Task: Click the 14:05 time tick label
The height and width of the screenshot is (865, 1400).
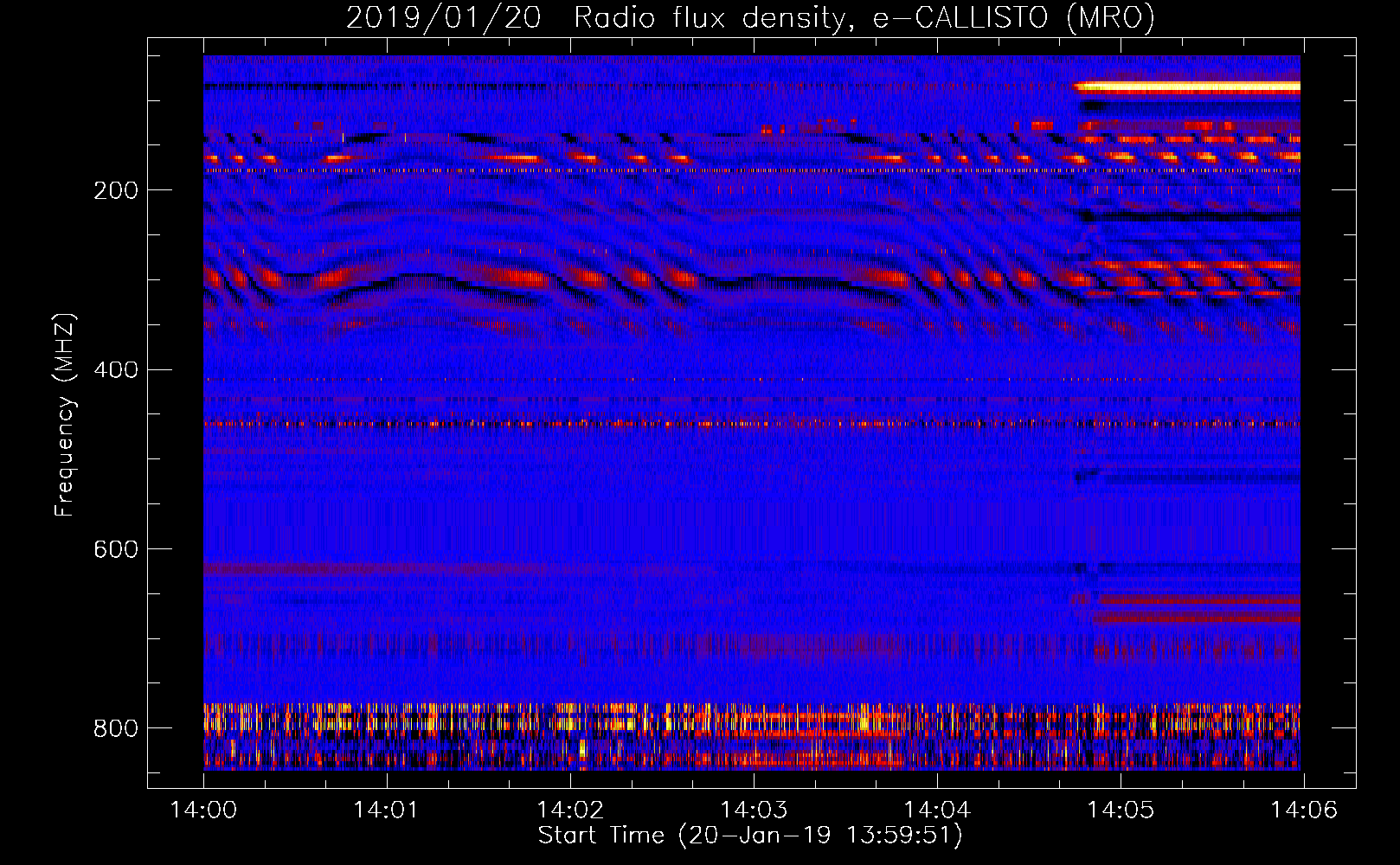Action: [1121, 811]
